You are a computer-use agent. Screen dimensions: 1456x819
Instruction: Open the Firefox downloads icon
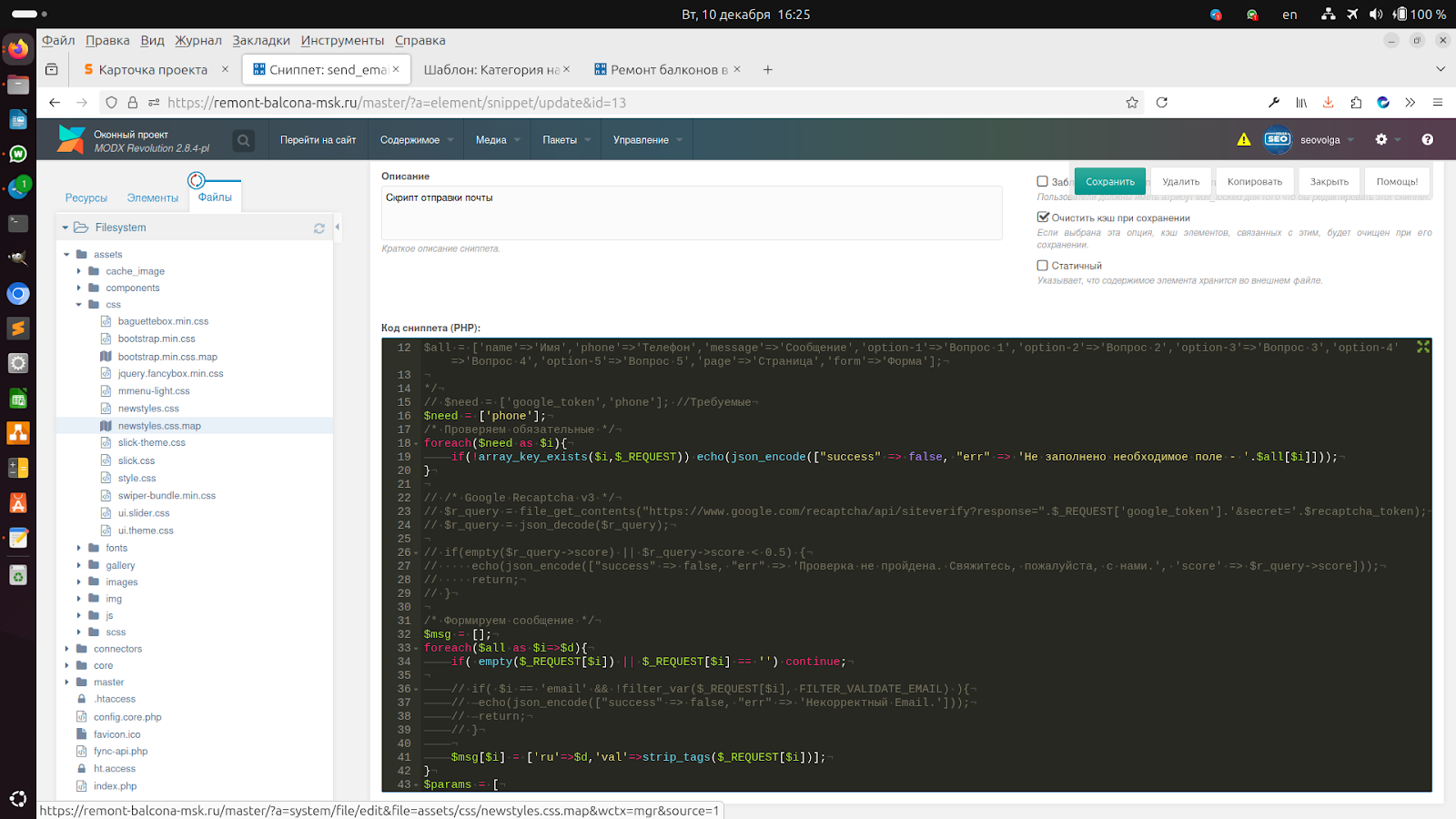(x=1329, y=103)
